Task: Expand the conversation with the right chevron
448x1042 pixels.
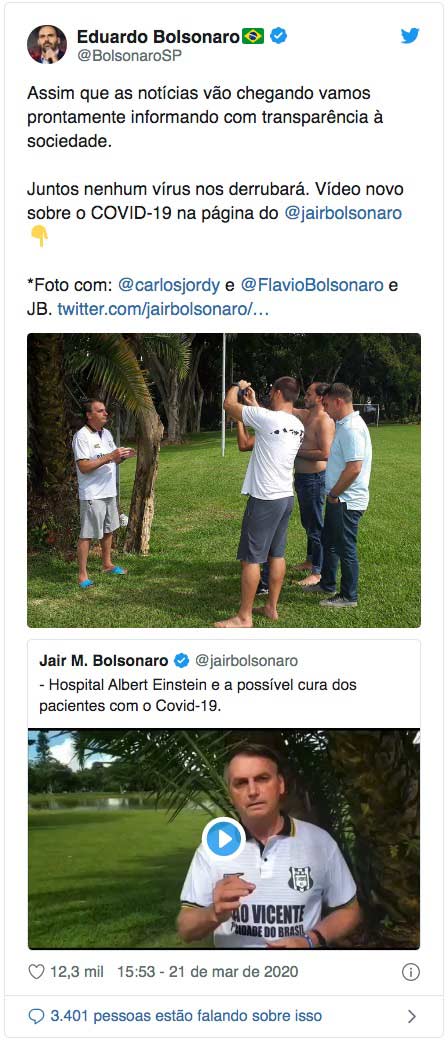Action: pyautogui.click(x=411, y=1016)
